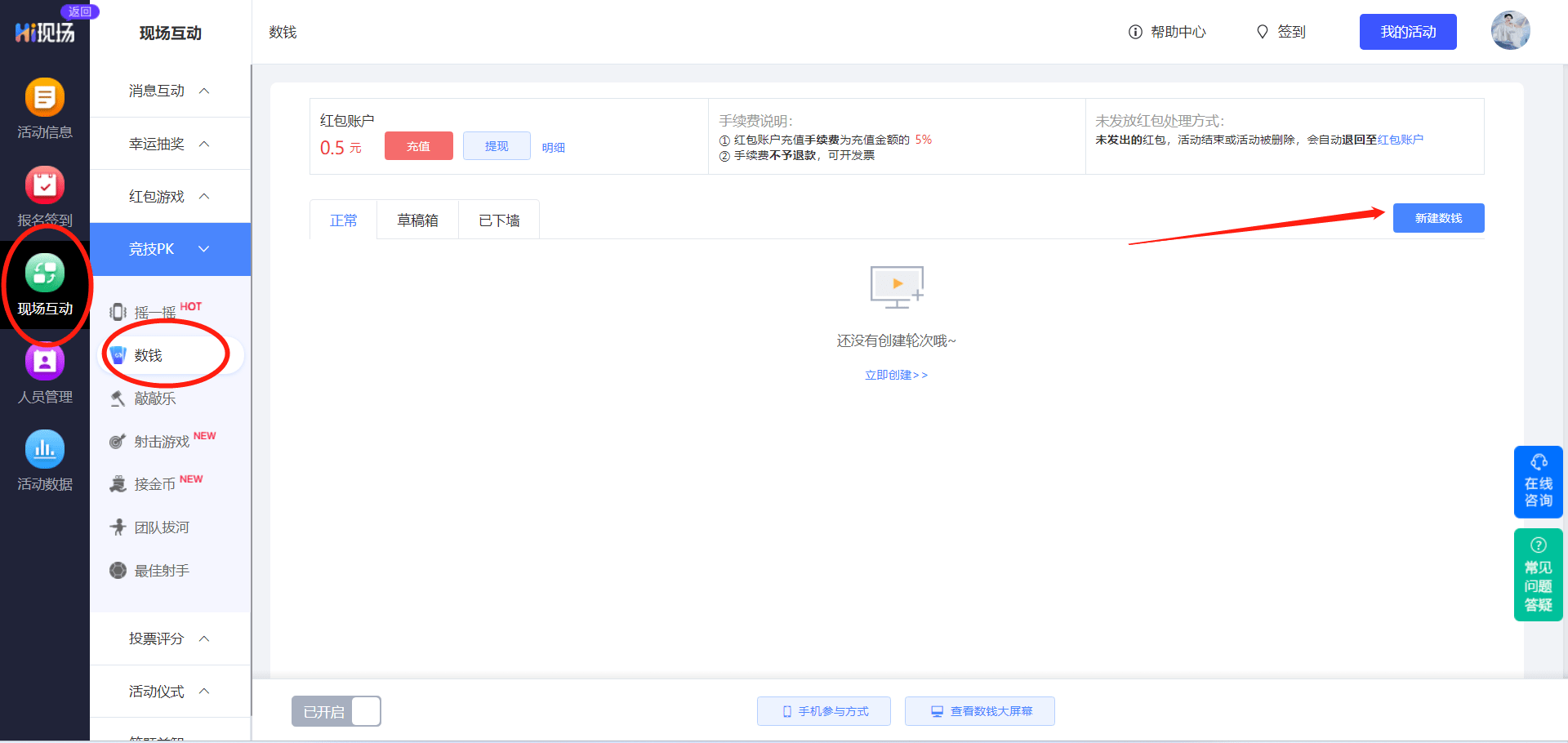Click the 现场互动 green icon
1568x743 pixels.
[45, 274]
